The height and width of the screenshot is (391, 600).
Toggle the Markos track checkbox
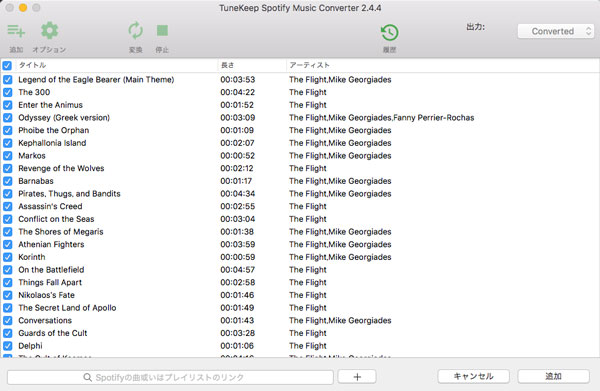[x=8, y=156]
